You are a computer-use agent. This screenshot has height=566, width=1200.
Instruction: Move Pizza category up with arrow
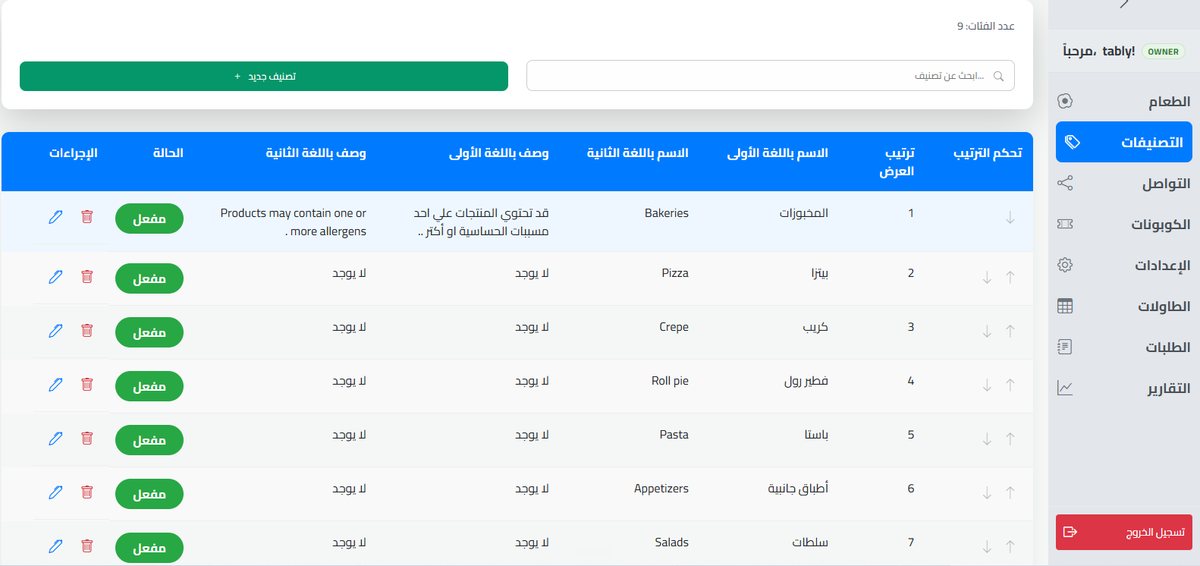pyautogui.click(x=1010, y=278)
